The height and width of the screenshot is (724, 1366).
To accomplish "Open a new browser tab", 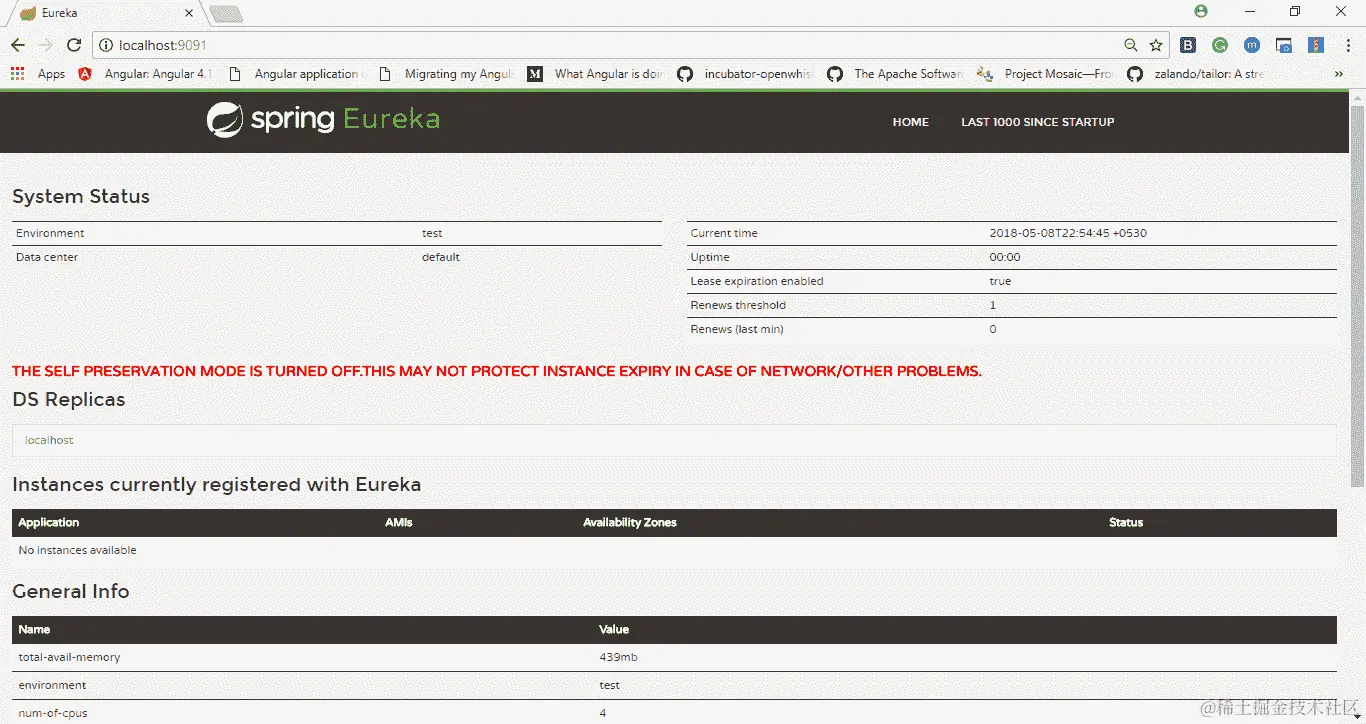I will pyautogui.click(x=226, y=14).
